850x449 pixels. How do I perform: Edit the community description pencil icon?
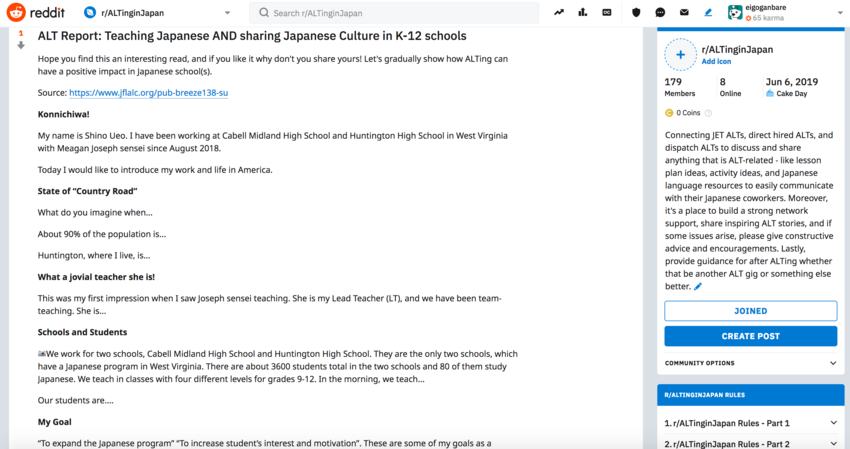[x=698, y=287]
